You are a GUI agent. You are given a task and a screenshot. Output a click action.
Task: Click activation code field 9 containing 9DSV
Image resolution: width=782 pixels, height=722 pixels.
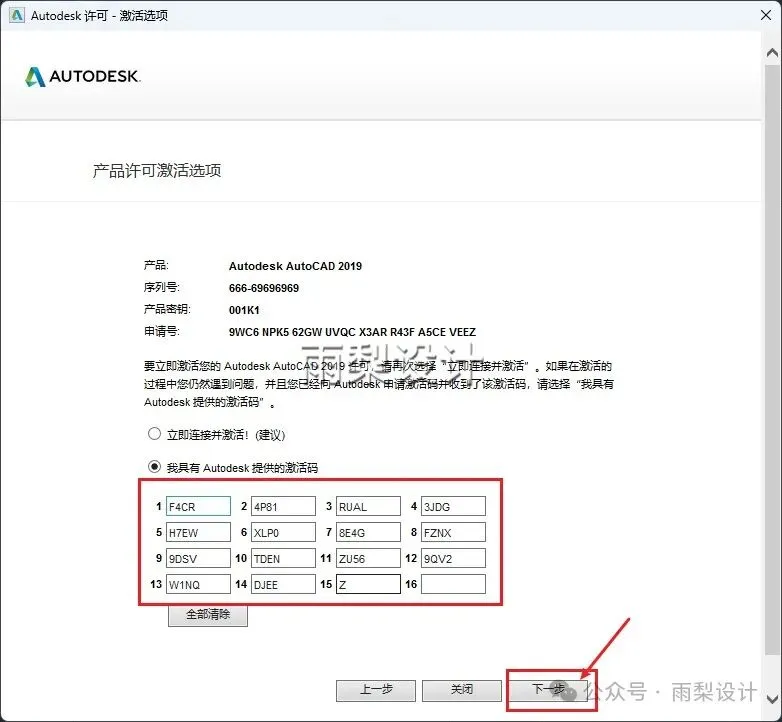[x=198, y=558]
